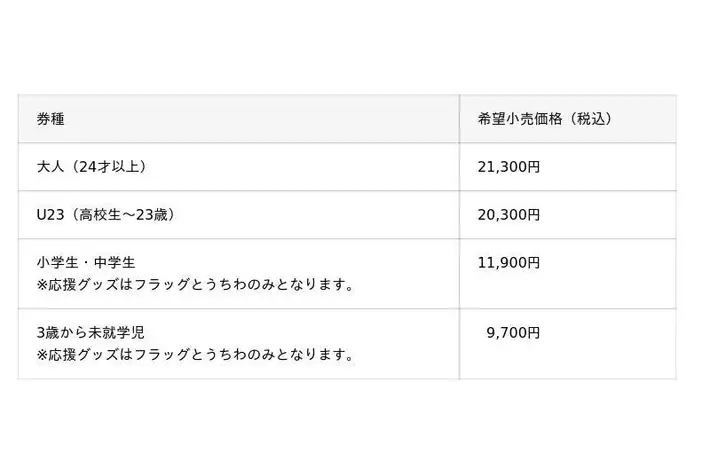Viewport: 710px width, 474px height.
Task: Select the 9,700円 price
Action: [x=512, y=333]
